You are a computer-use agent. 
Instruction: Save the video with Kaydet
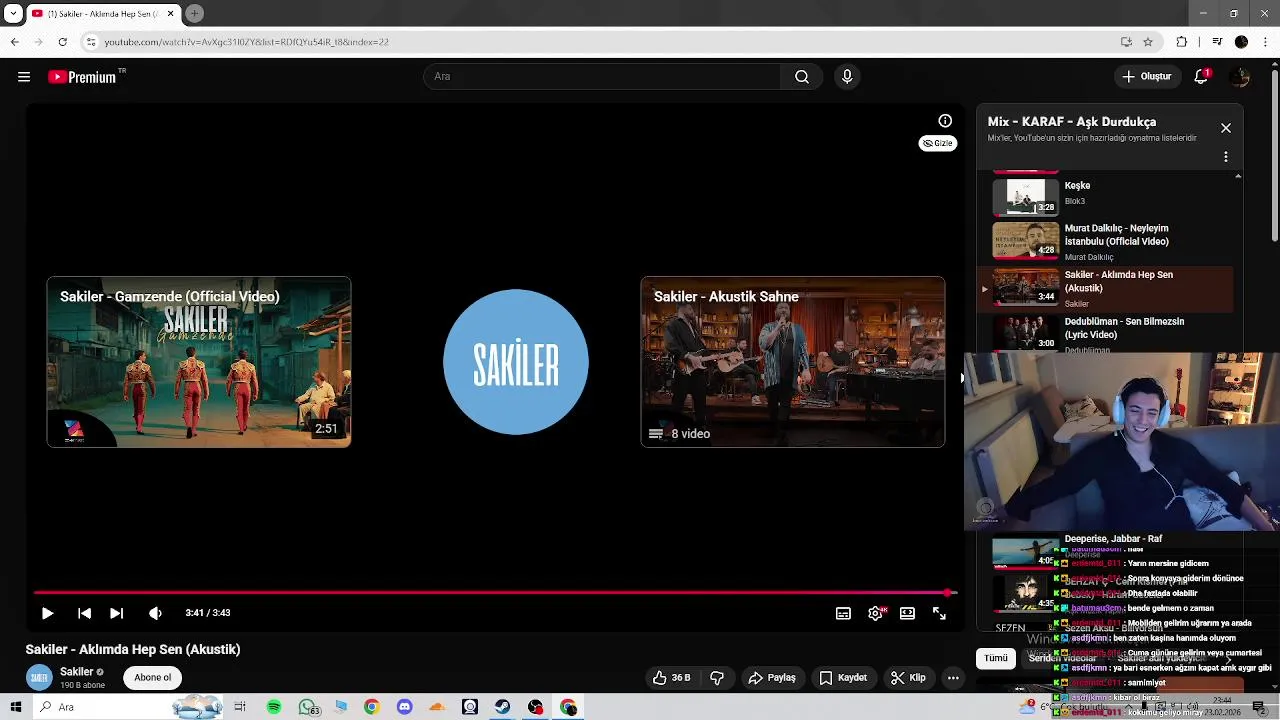pos(843,678)
